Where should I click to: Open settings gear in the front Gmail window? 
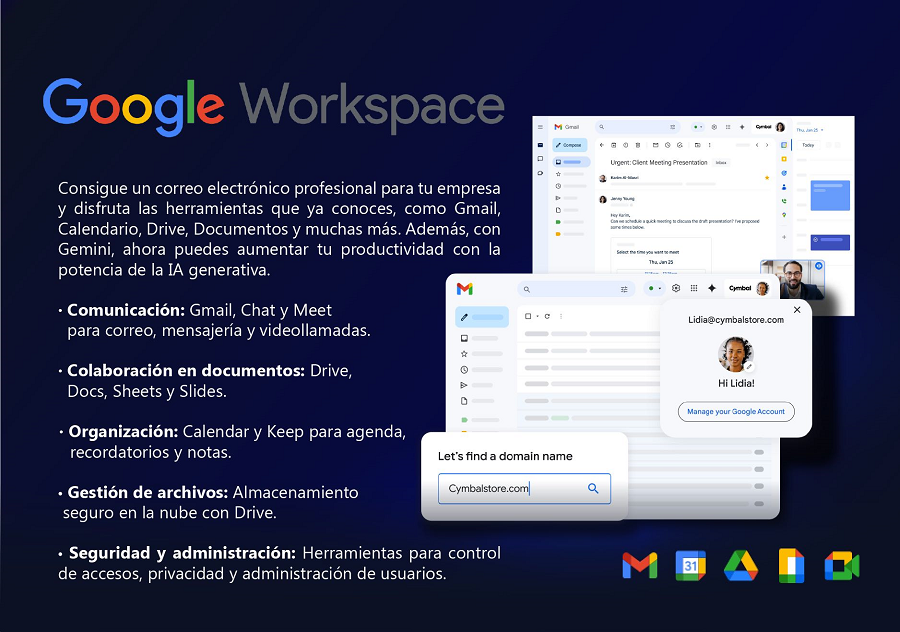(676, 288)
